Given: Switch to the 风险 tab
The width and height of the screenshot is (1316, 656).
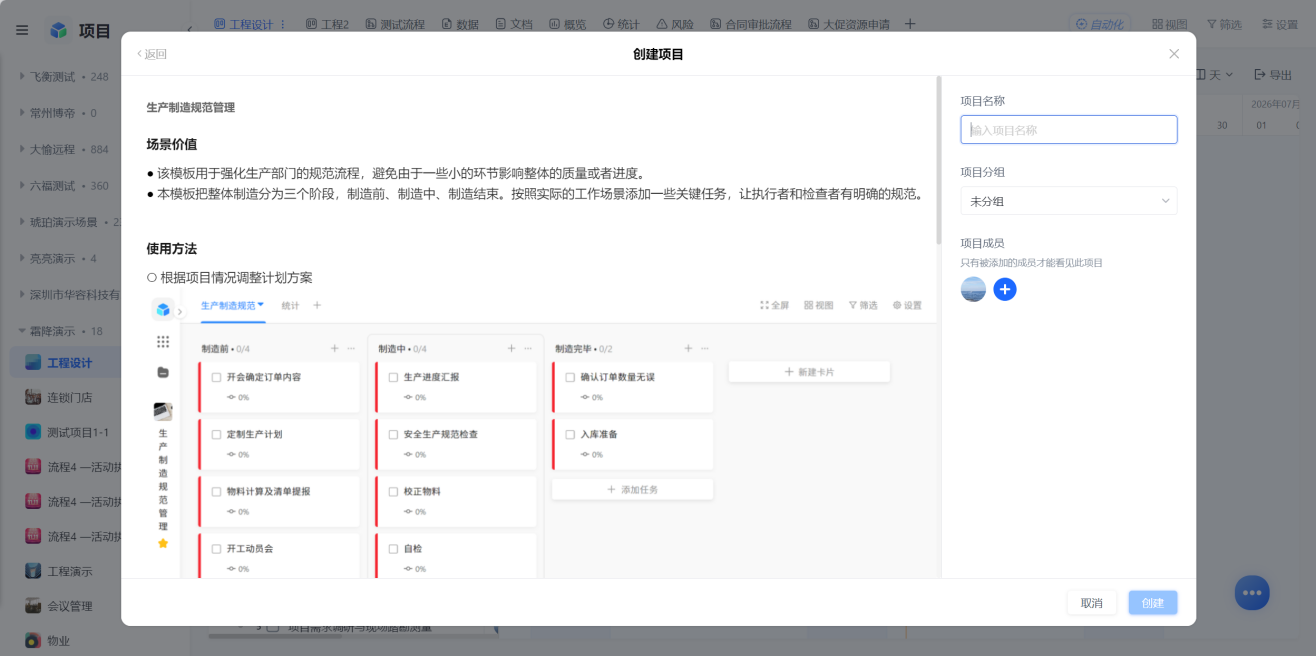Looking at the screenshot, I should (x=675, y=24).
